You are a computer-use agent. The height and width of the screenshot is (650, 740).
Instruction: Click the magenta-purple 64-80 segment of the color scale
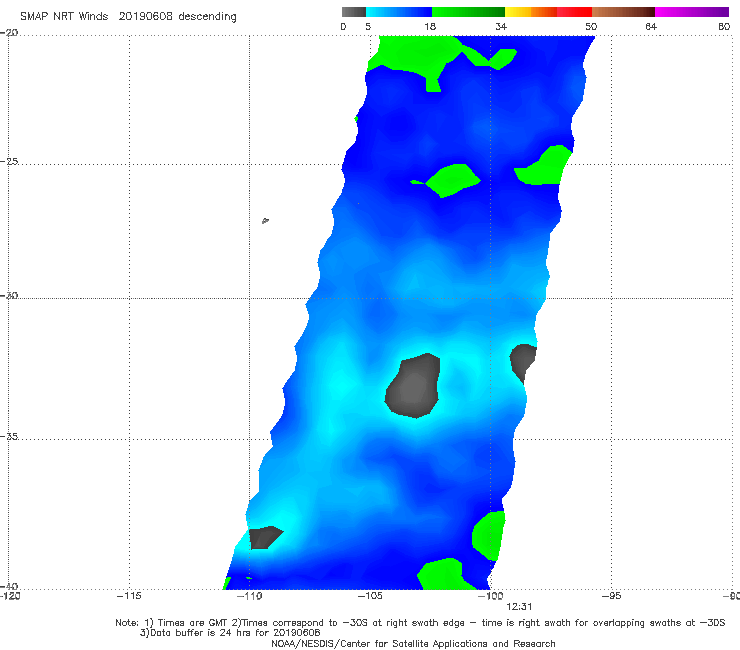[692, 12]
